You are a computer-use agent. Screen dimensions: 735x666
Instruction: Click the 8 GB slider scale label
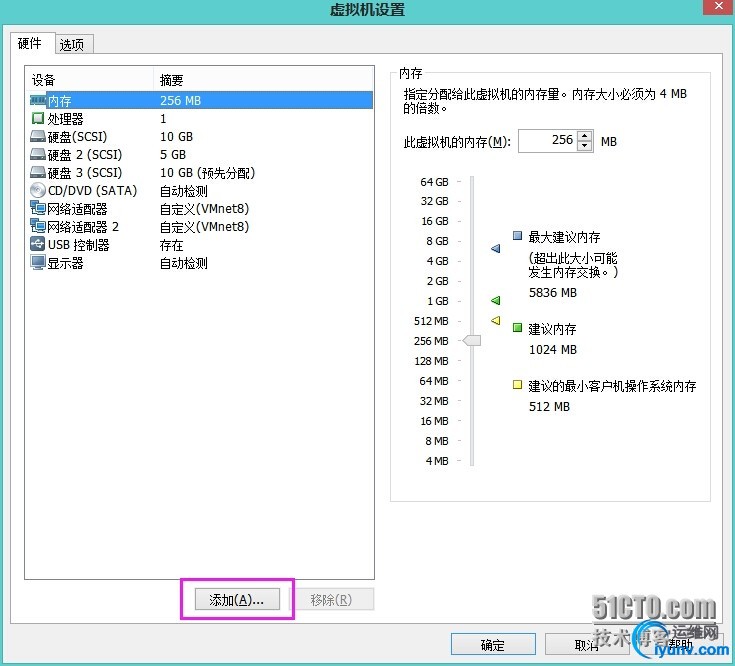click(x=437, y=240)
